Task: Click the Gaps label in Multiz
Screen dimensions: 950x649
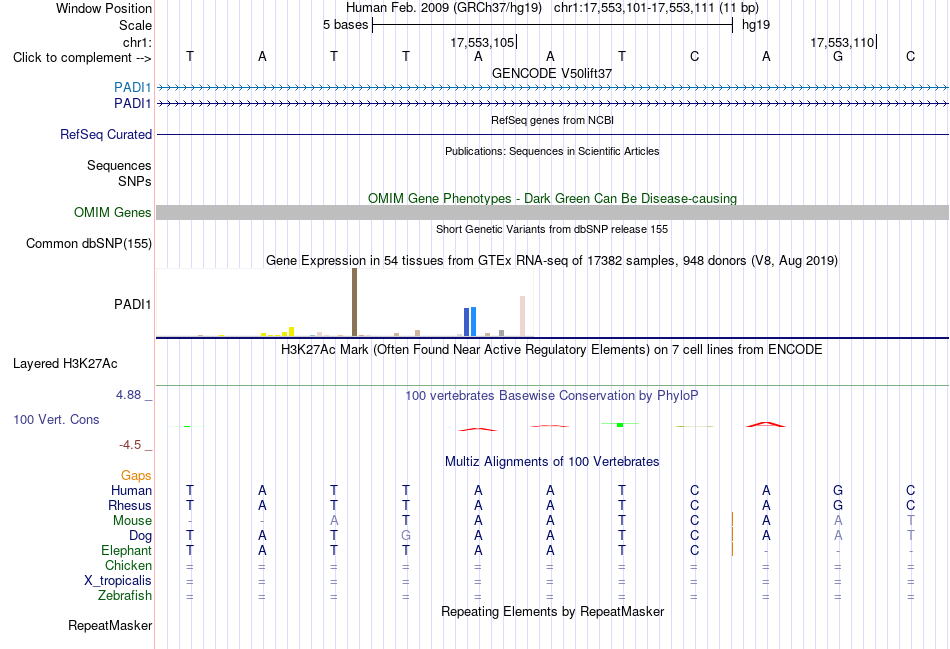Action: (x=136, y=476)
